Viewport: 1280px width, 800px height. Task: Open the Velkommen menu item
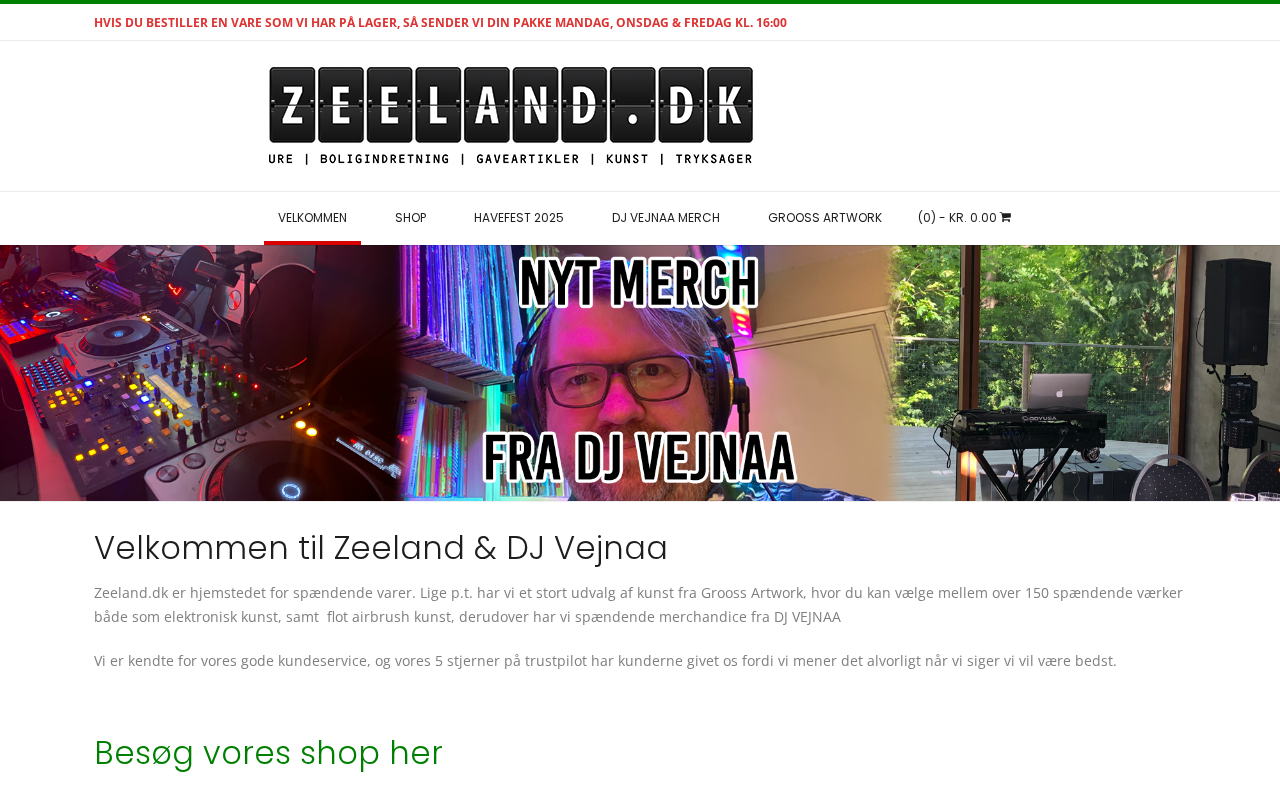[x=312, y=218]
